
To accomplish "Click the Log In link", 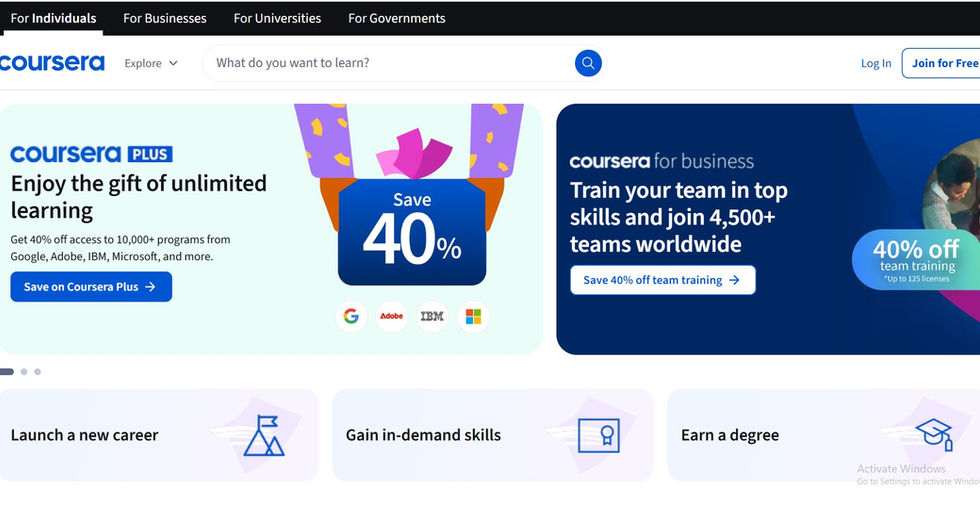I will tap(876, 63).
